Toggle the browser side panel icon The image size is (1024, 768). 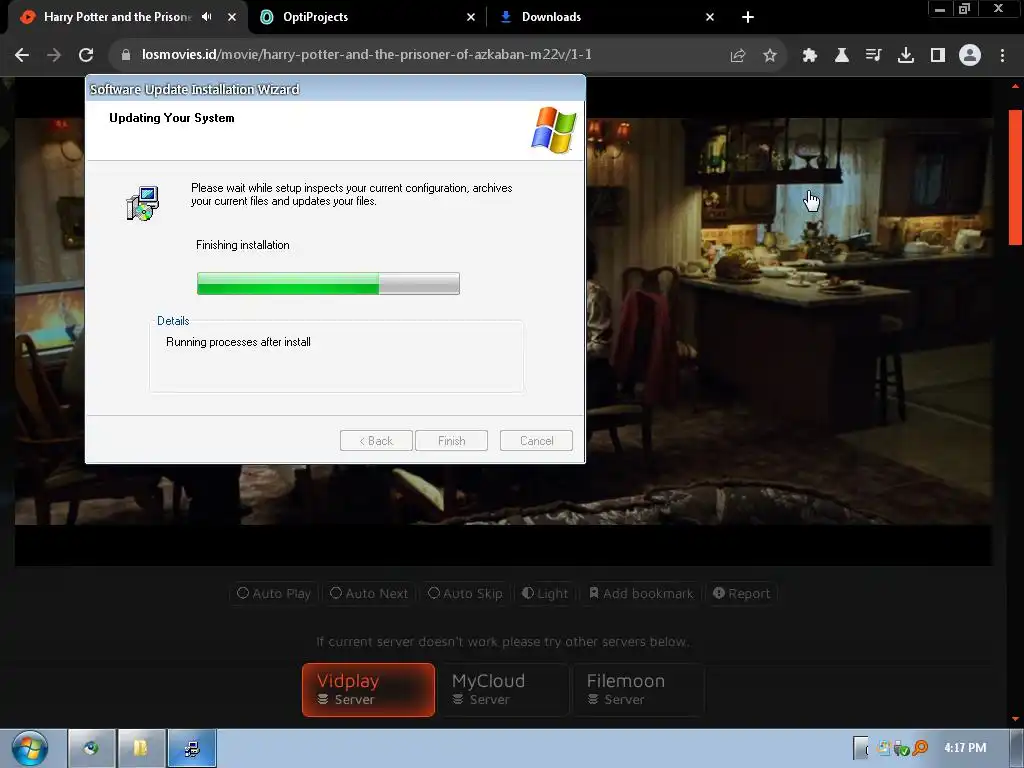pos(938,55)
